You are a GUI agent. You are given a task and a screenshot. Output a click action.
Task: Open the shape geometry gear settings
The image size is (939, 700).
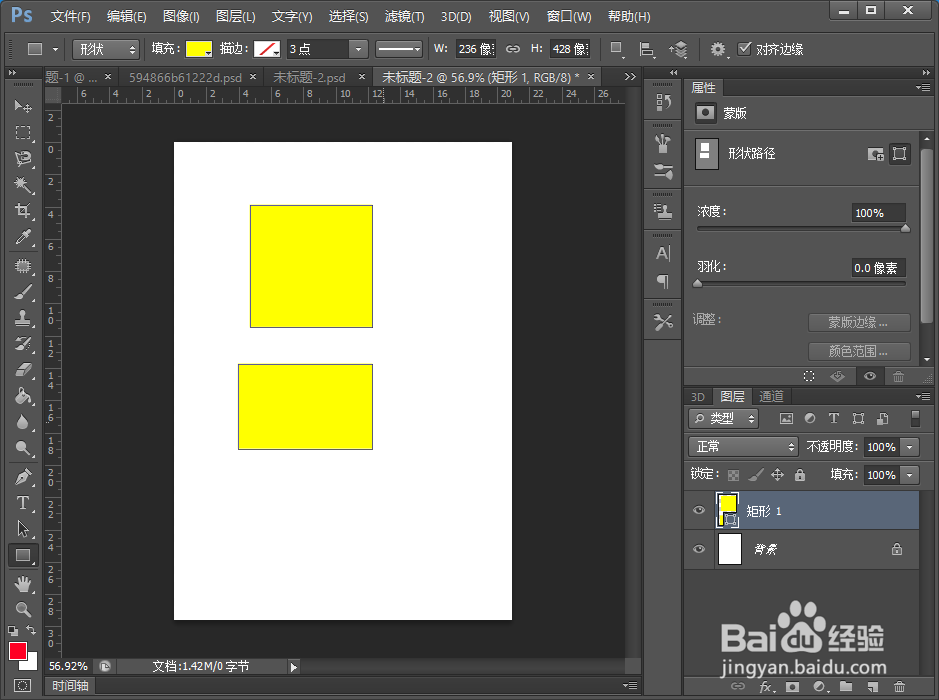[x=718, y=49]
